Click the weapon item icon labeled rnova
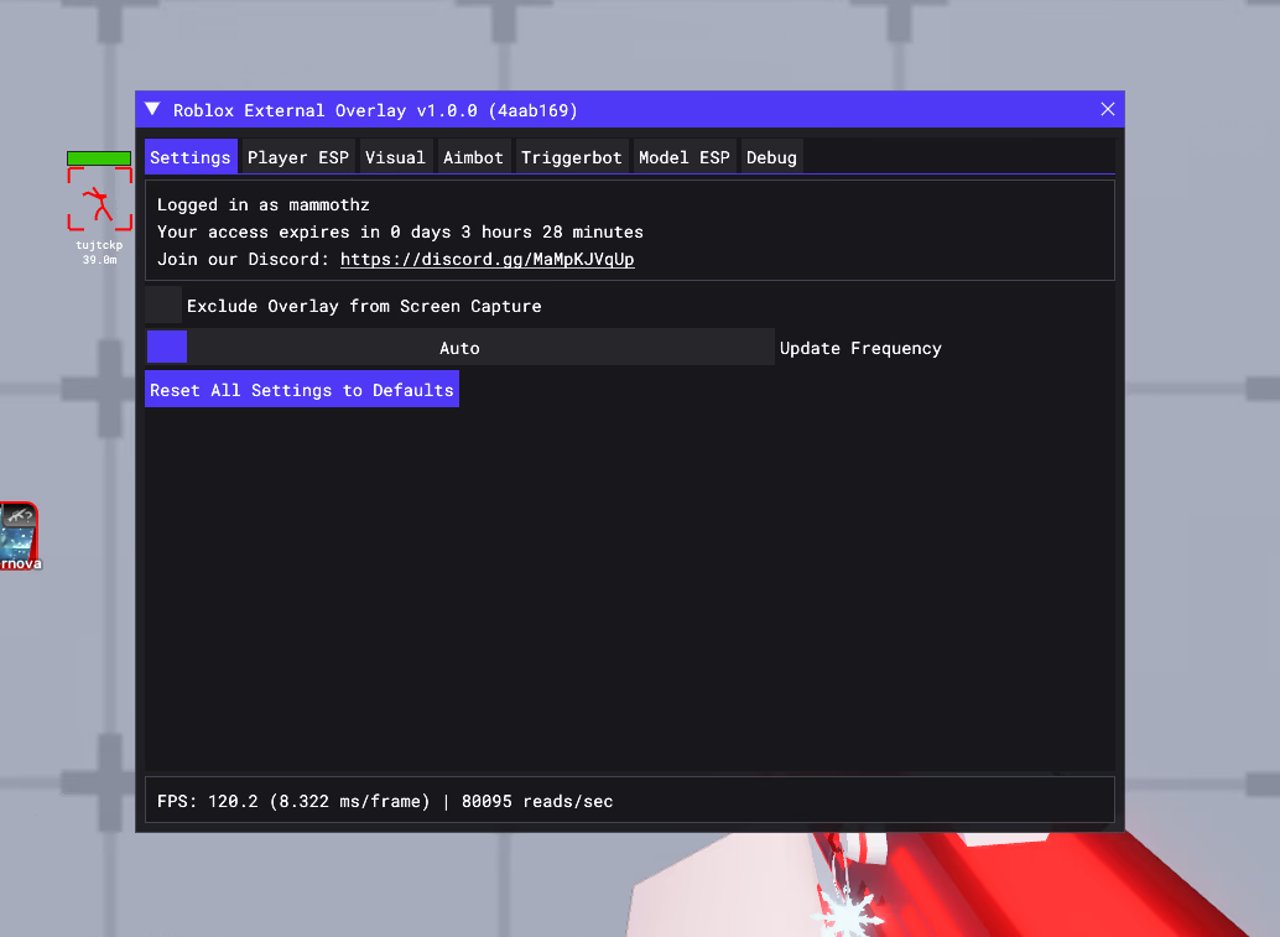Viewport: 1280px width, 937px height. click(x=19, y=536)
